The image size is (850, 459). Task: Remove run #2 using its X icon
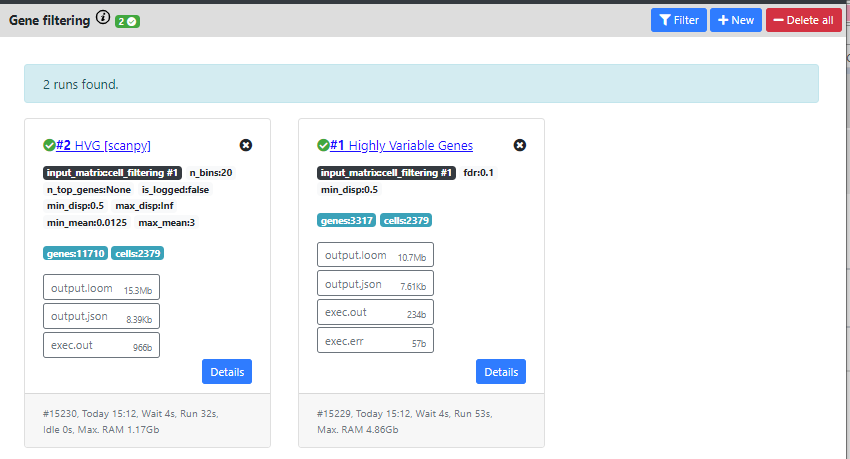click(x=246, y=145)
